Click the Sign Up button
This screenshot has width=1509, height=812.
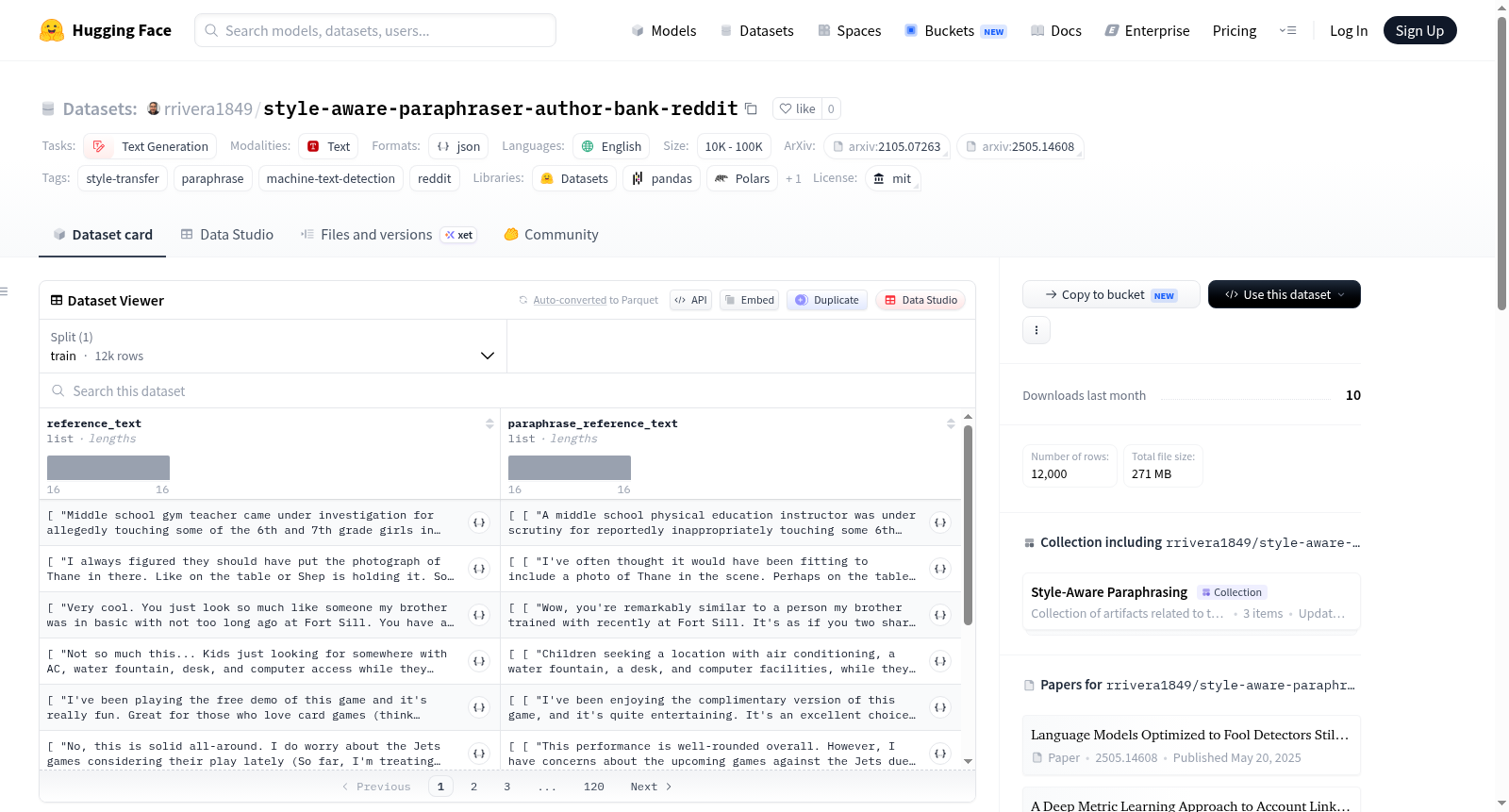tap(1419, 30)
